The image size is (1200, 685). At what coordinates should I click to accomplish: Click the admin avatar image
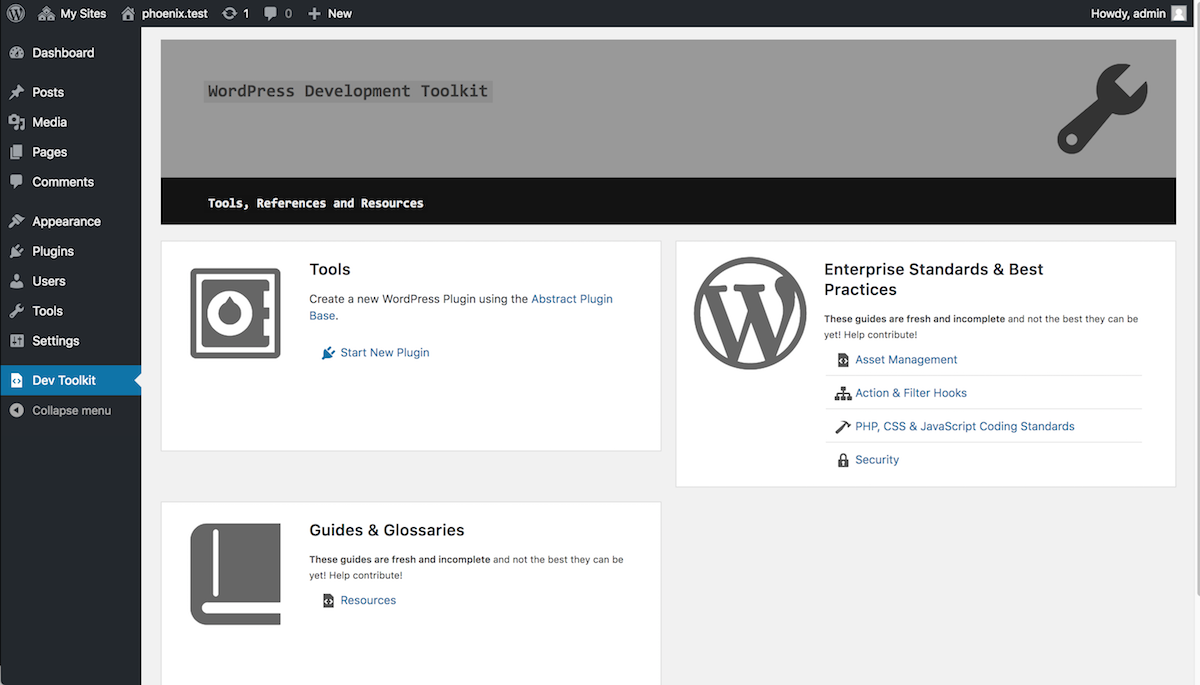[1179, 13]
